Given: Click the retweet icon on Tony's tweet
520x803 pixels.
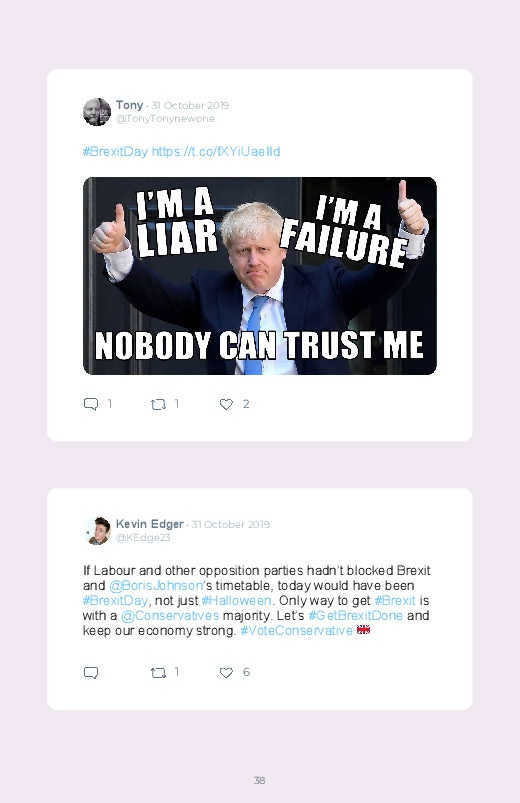Looking at the screenshot, I should click(158, 405).
